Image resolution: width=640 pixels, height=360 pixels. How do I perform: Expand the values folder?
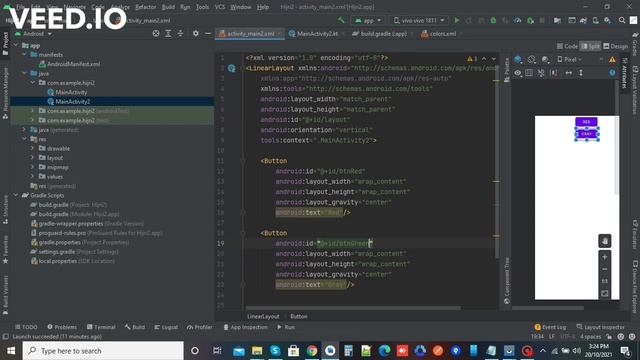(x=32, y=176)
